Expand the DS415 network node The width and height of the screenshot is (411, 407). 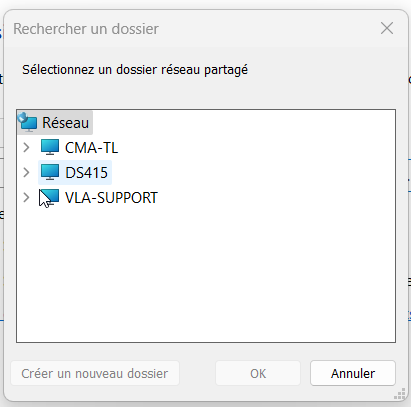[26, 172]
